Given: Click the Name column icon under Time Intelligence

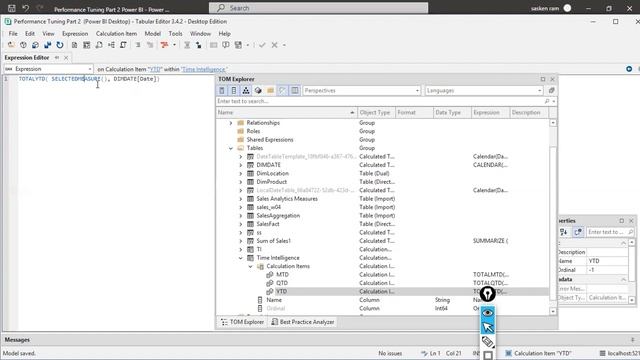Looking at the screenshot, I should [260, 300].
